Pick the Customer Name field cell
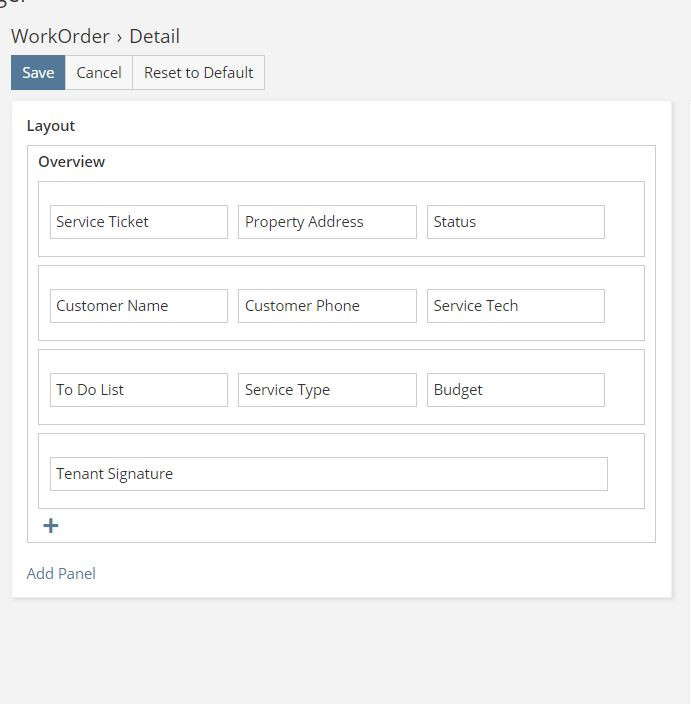The height and width of the screenshot is (704, 691). (x=139, y=306)
